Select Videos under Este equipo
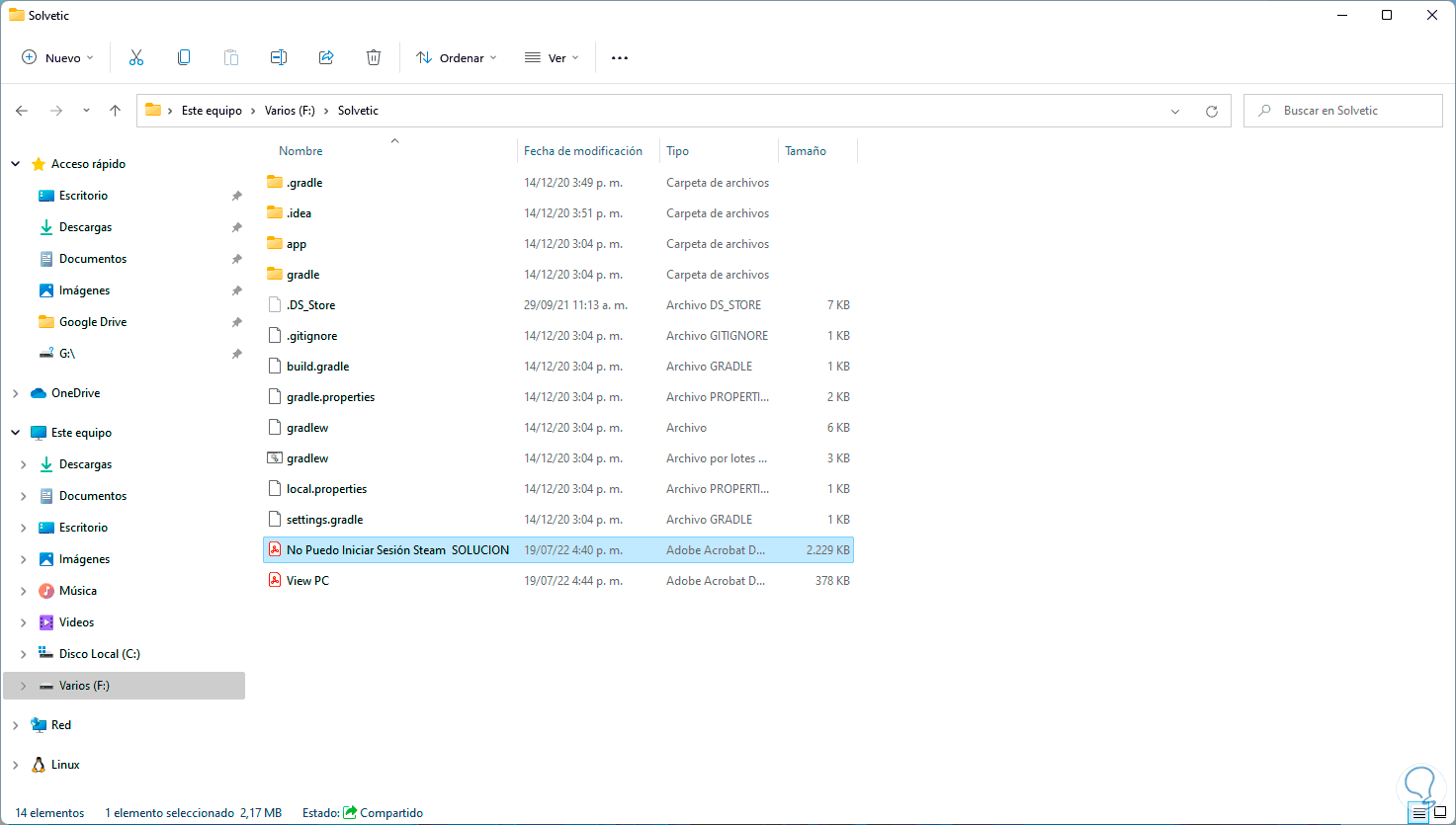The width and height of the screenshot is (1456, 825). coord(76,622)
